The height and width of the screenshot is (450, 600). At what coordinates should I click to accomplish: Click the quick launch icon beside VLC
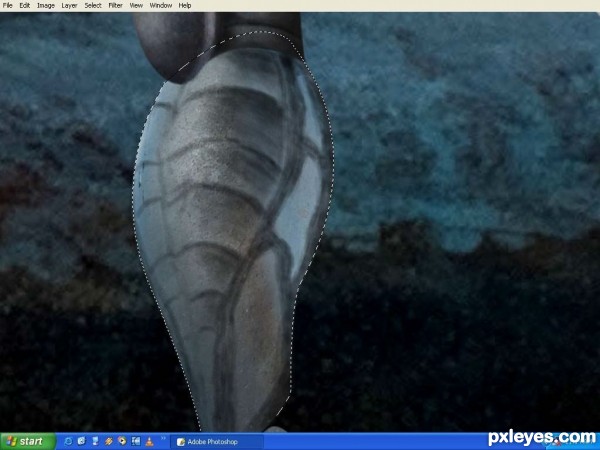(x=136, y=441)
